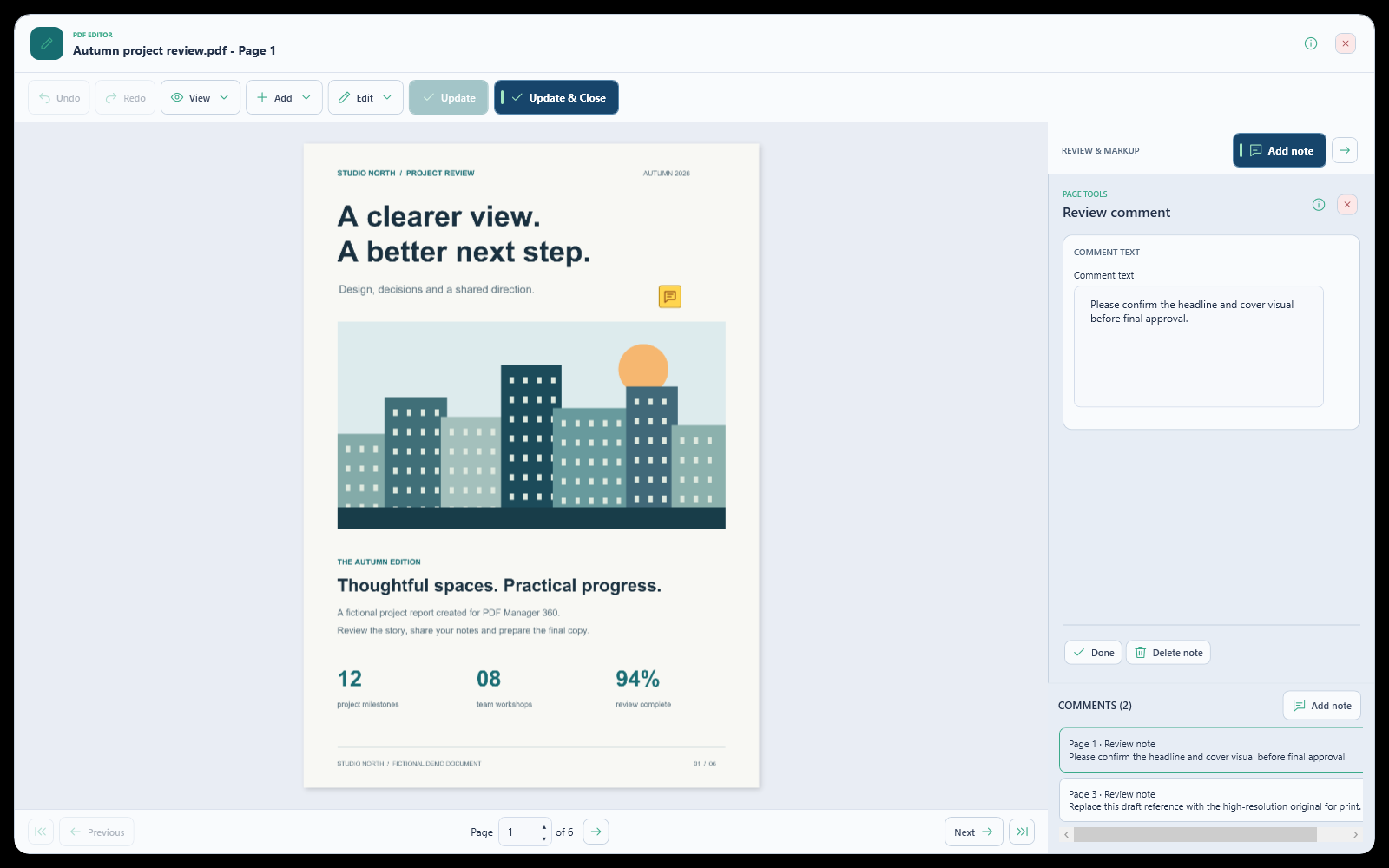Screen dimensions: 1389x868
Task: Click Add note beside Comments (2)
Action: coord(1322,706)
